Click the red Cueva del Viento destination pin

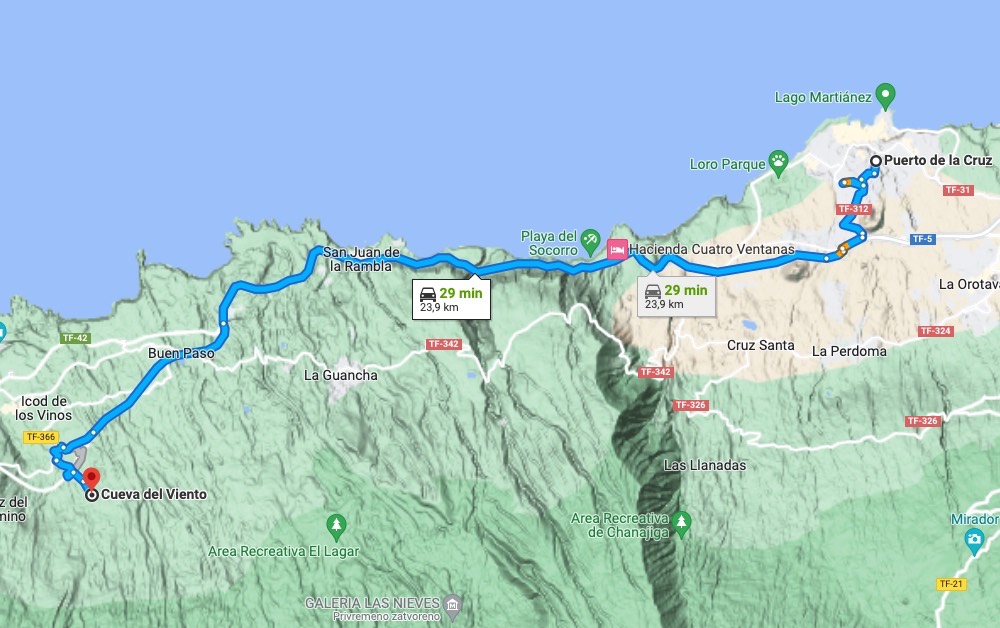coord(92,478)
